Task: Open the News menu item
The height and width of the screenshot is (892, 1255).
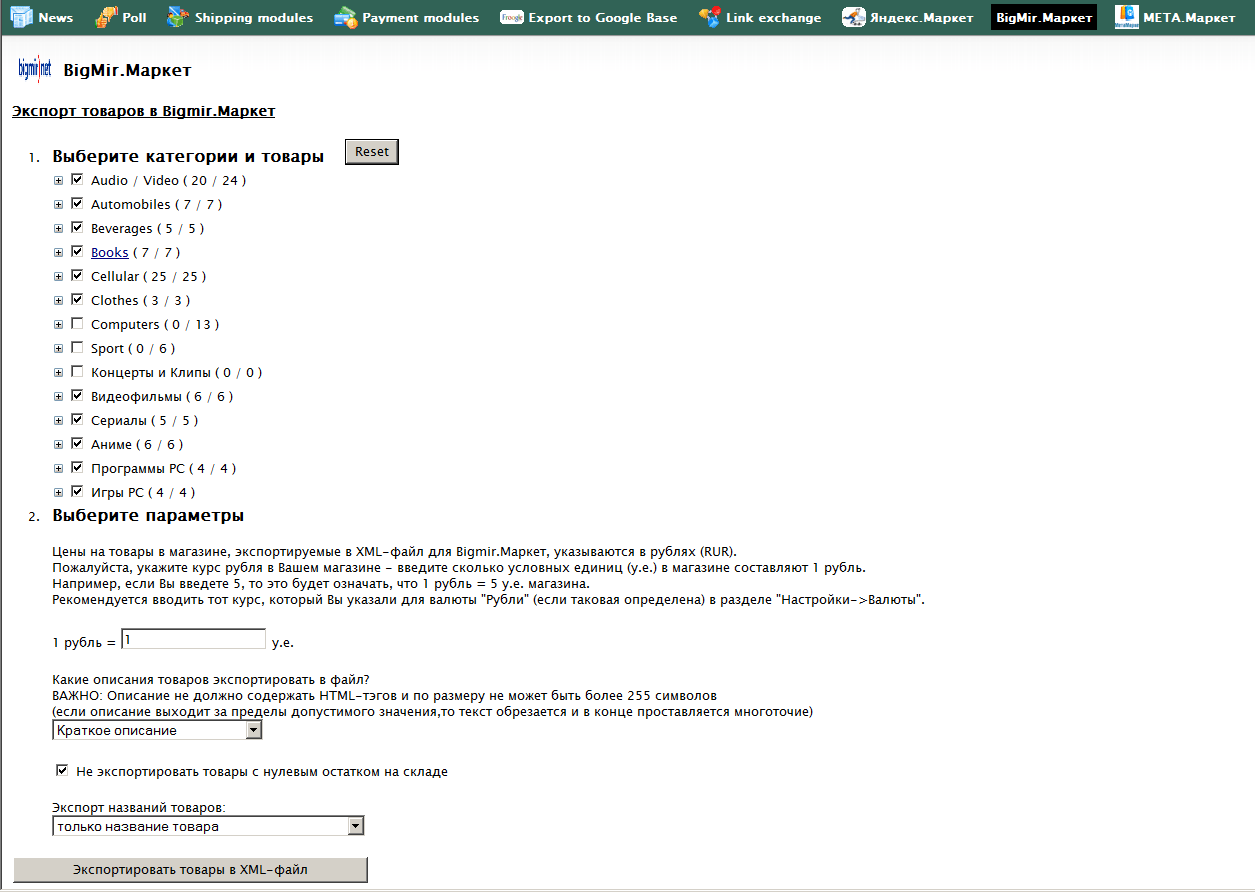Action: point(56,18)
